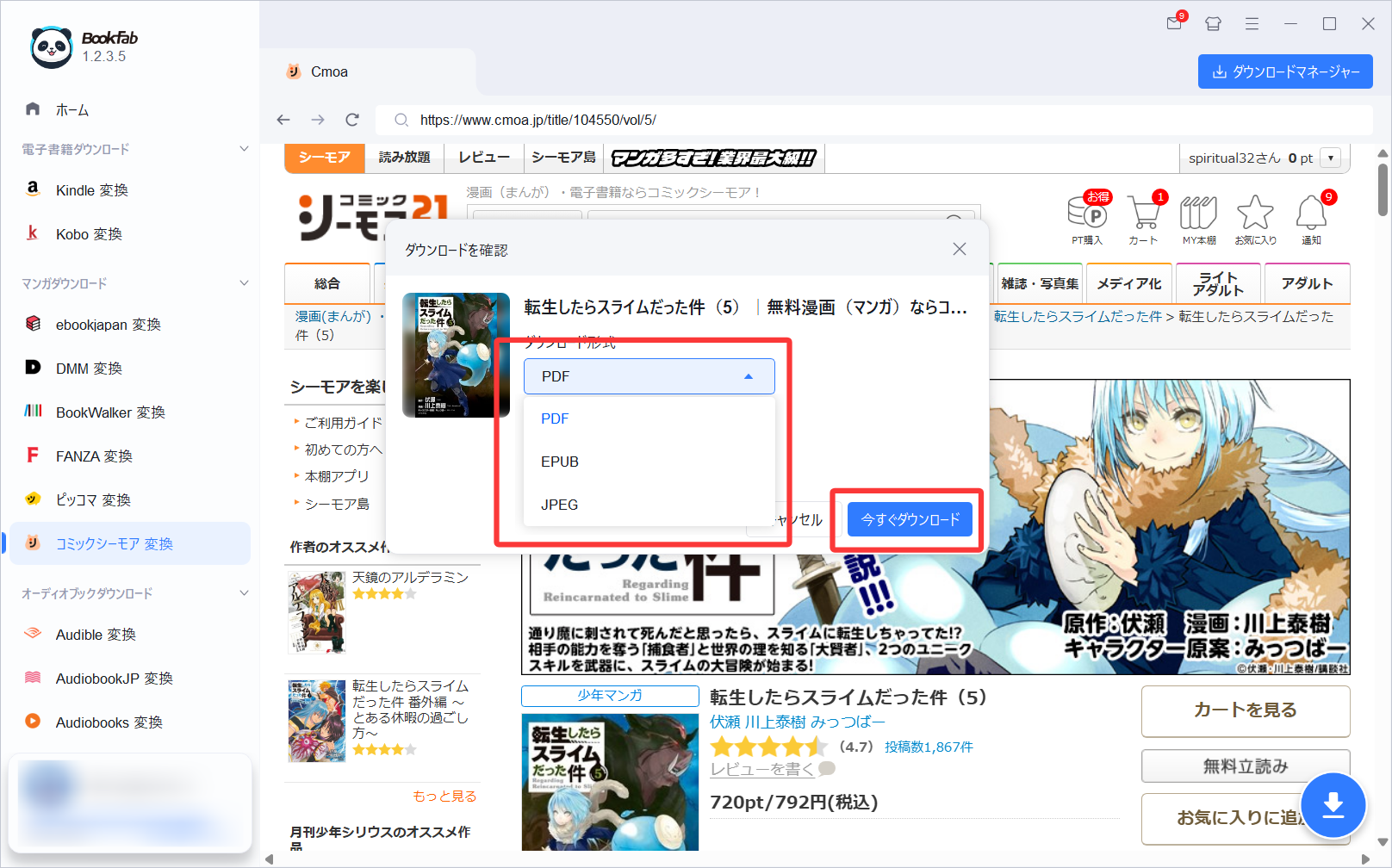The width and height of the screenshot is (1392, 868).
Task: Reload the Cmoa page
Action: coord(352,120)
